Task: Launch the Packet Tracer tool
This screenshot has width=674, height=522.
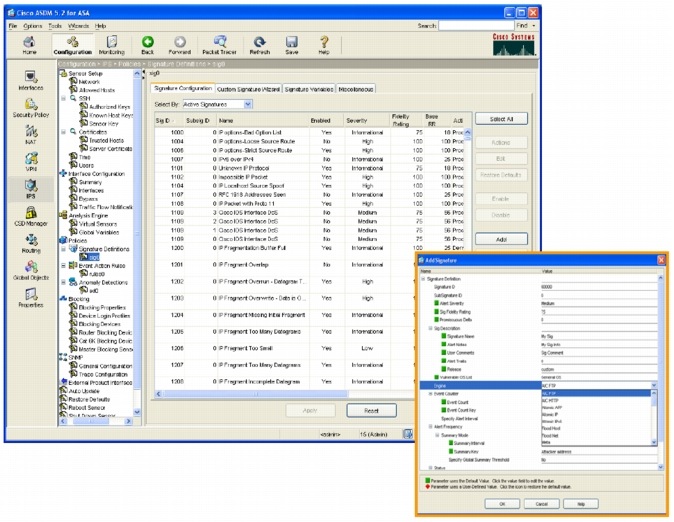Action: click(220, 45)
